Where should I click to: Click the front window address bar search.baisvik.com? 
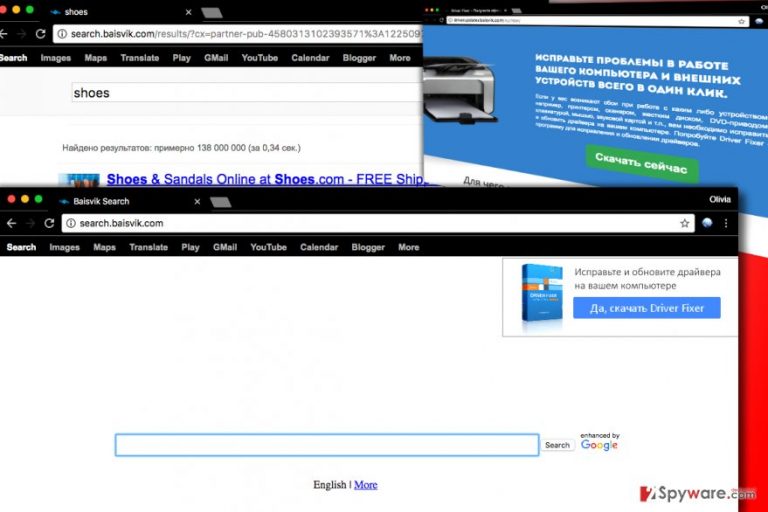click(378, 223)
